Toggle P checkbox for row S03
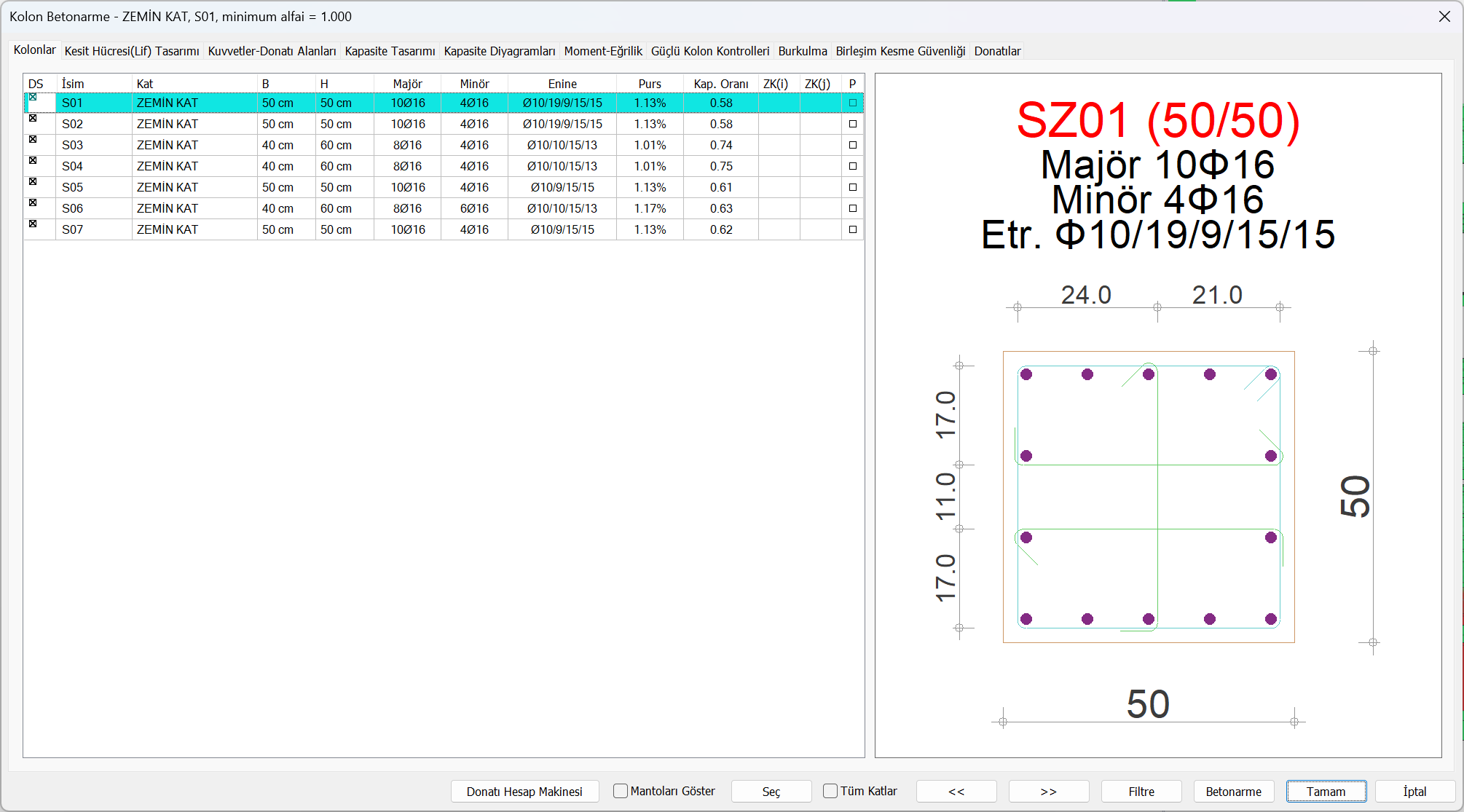The width and height of the screenshot is (1464, 812). coord(853,145)
